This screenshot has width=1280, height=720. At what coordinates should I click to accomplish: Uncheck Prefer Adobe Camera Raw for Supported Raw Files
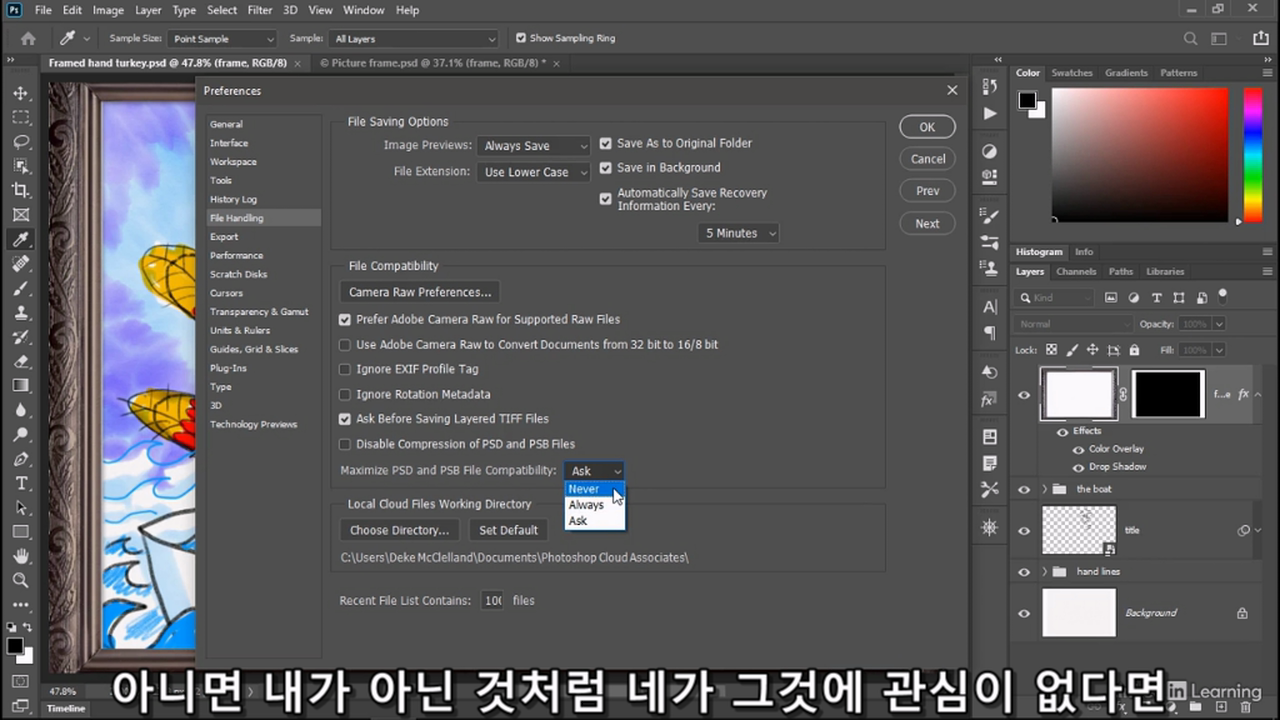pos(345,320)
